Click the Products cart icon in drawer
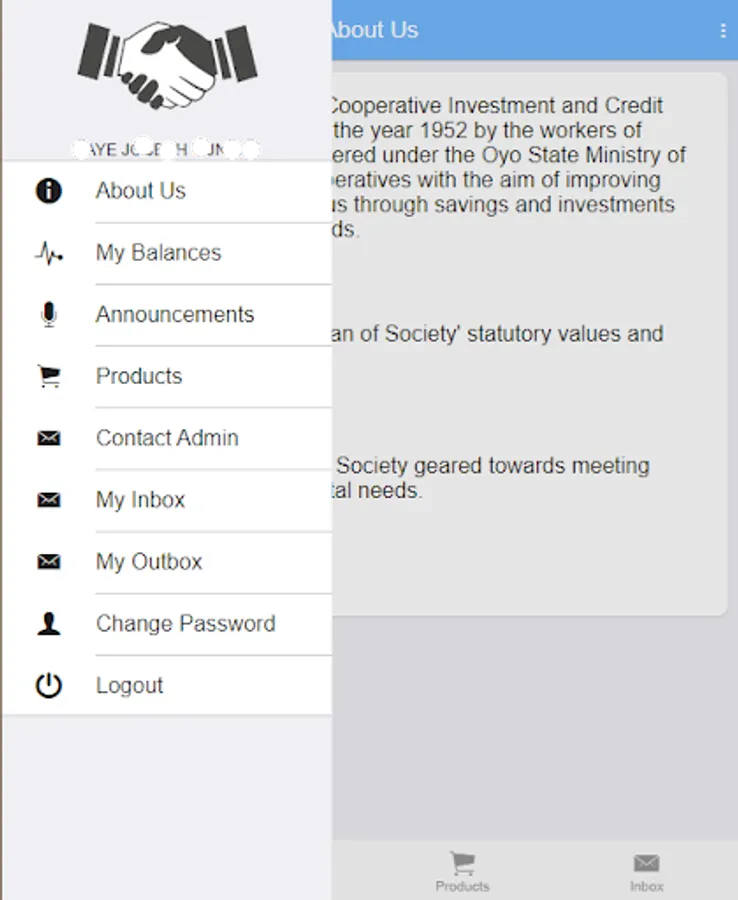The height and width of the screenshot is (900, 738). 48,377
